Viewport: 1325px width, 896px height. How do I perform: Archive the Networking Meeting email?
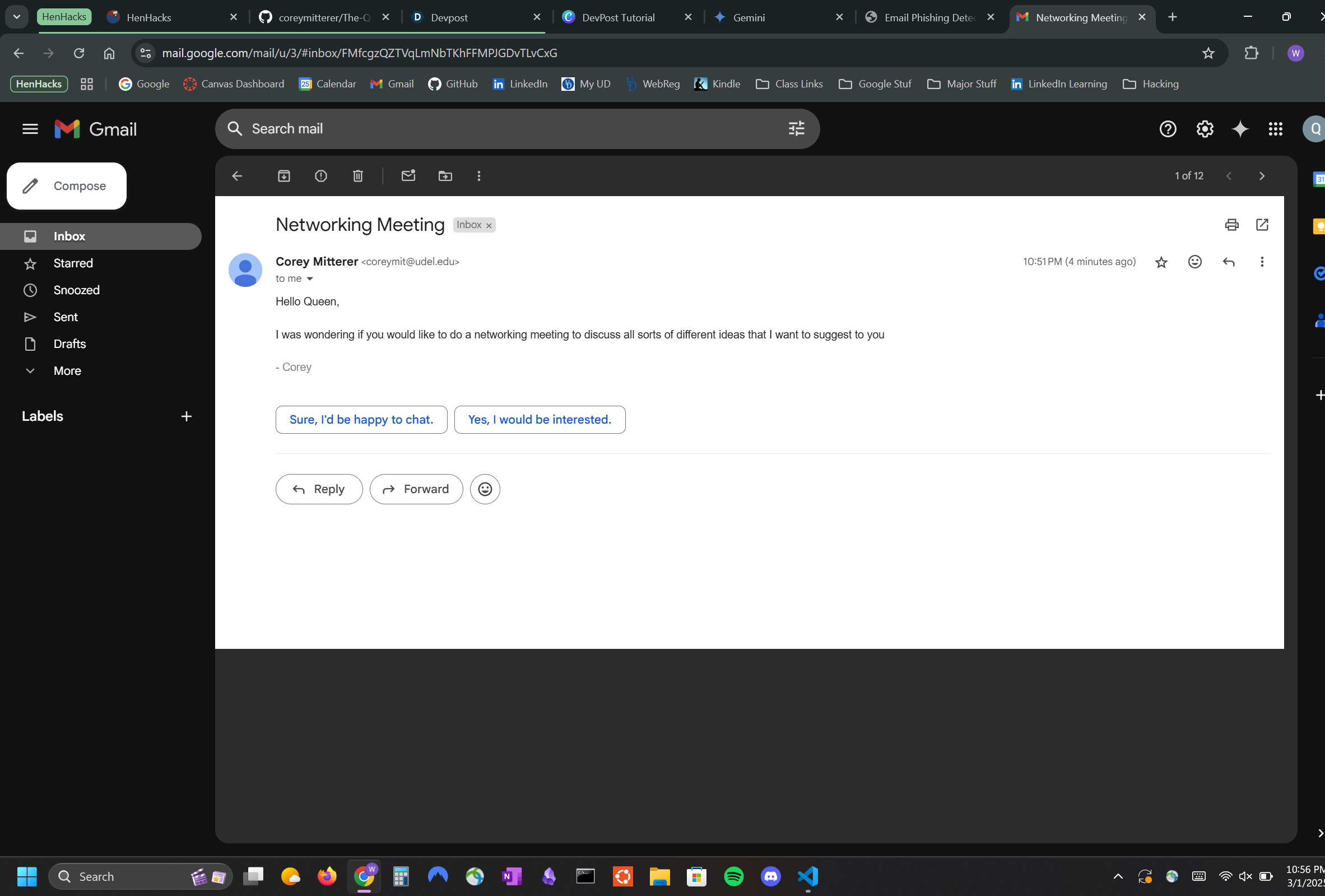click(x=283, y=177)
